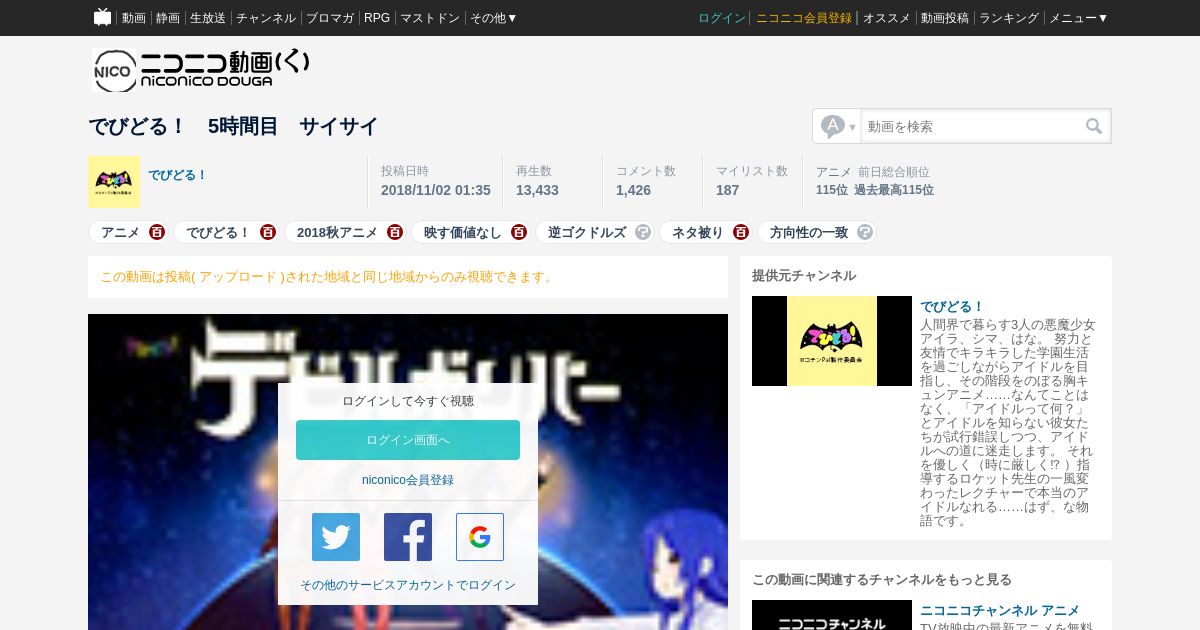Screen dimensions: 1200x630
Task: Open ニコニコチャンネル アニメ link
Action: click(x=1000, y=610)
